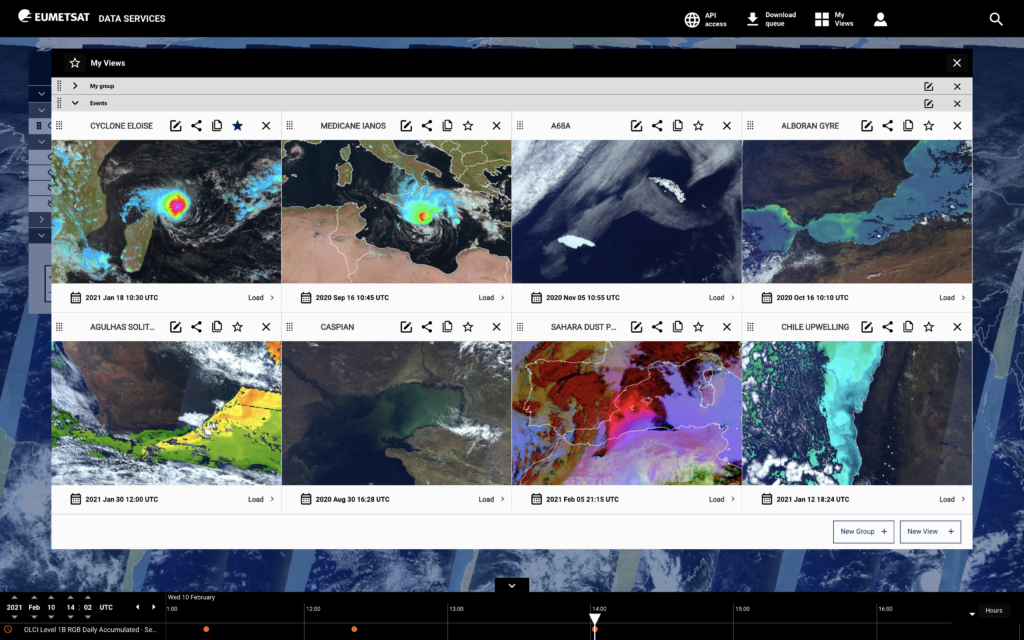Expand the My group section
The width and height of the screenshot is (1024, 640).
[x=75, y=86]
